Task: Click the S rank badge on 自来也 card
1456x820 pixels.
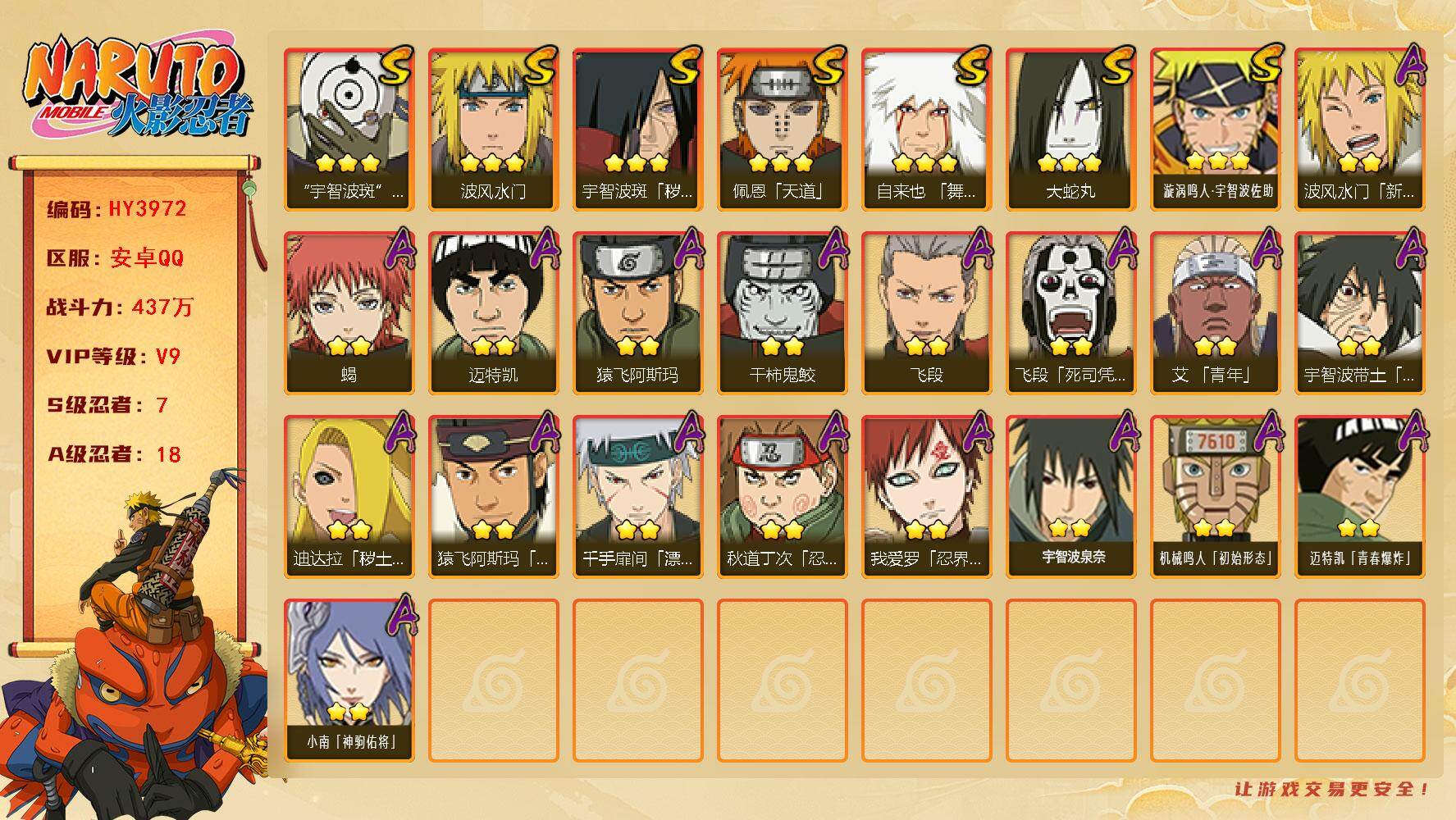Action: [x=973, y=64]
